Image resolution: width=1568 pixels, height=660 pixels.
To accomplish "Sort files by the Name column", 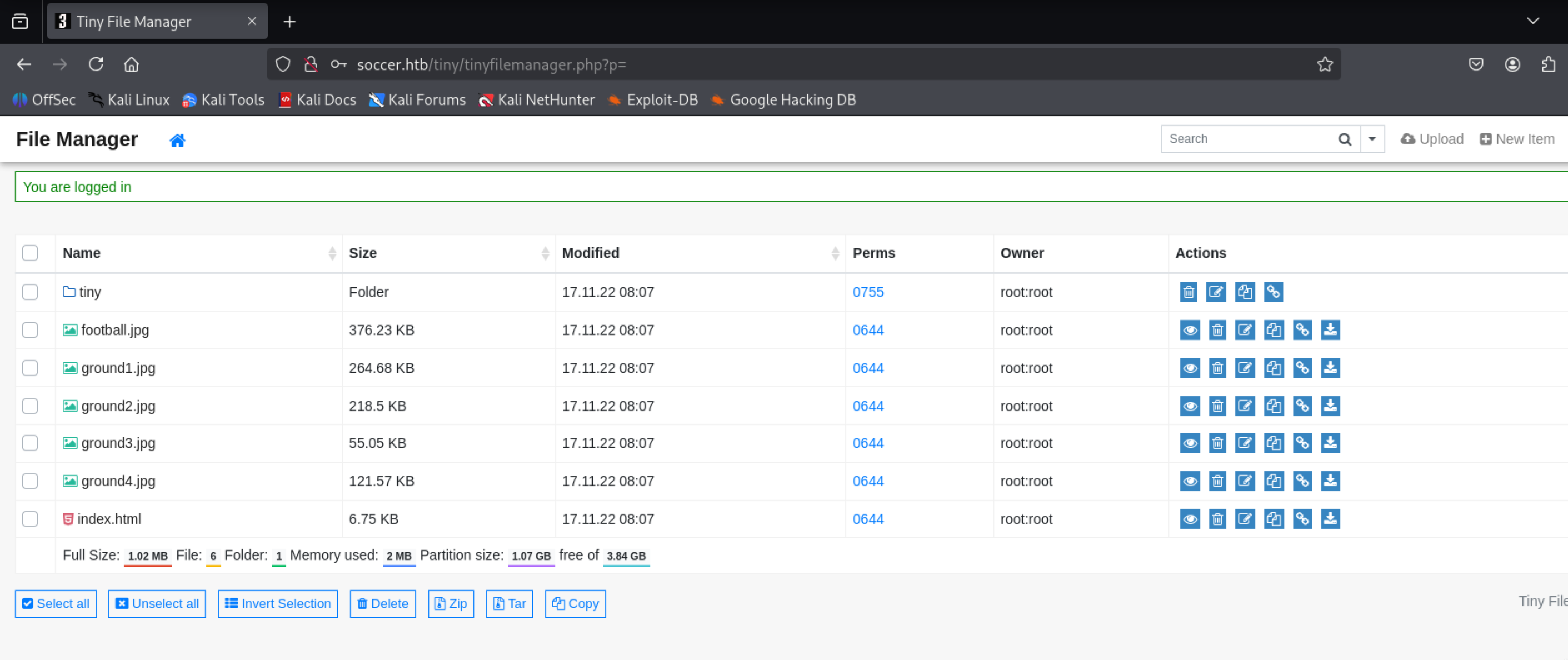I will pyautogui.click(x=82, y=253).
